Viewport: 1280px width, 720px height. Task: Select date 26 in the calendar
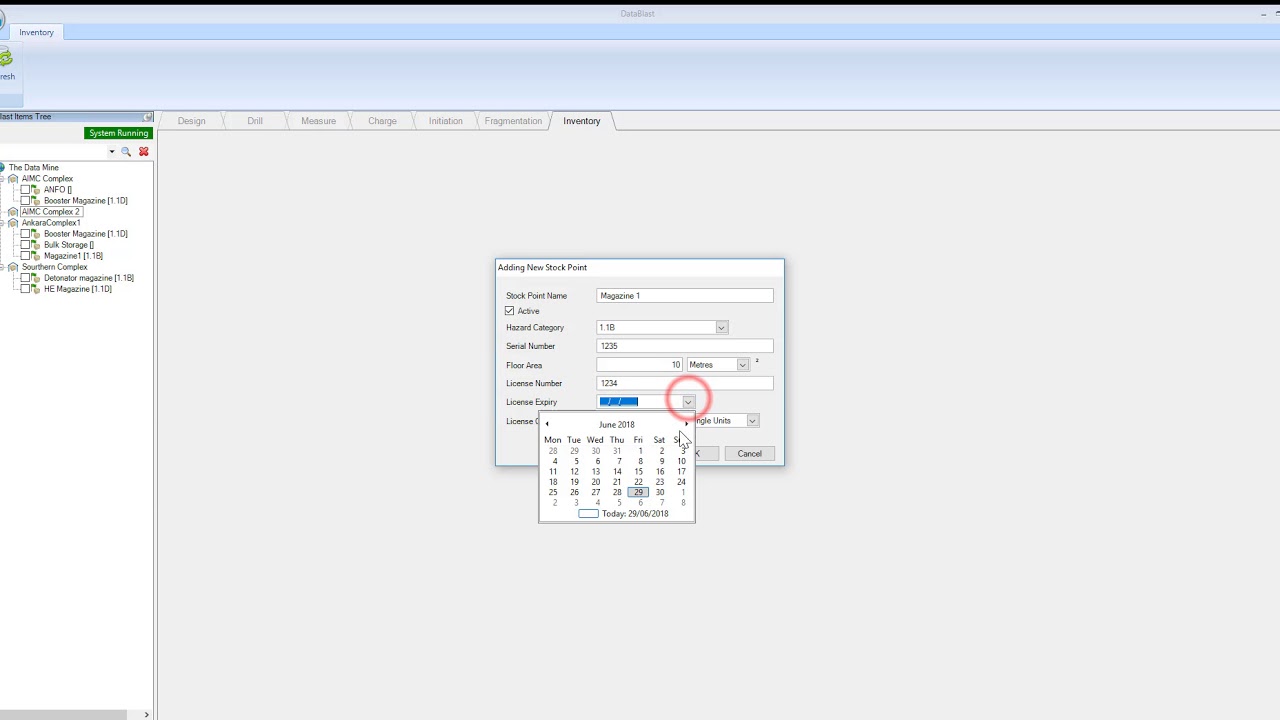[x=574, y=492]
